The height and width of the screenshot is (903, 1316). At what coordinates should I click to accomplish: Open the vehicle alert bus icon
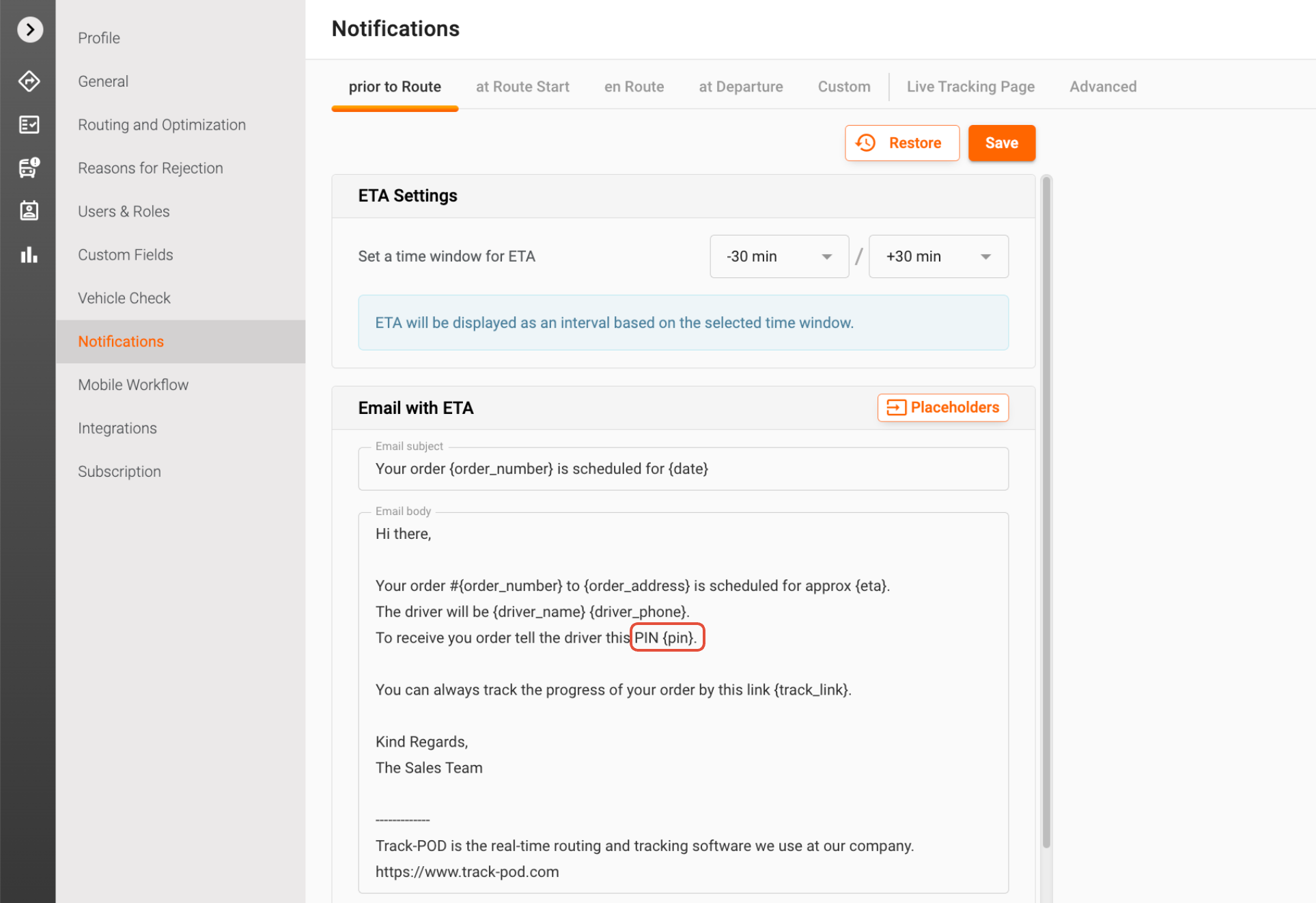(29, 167)
